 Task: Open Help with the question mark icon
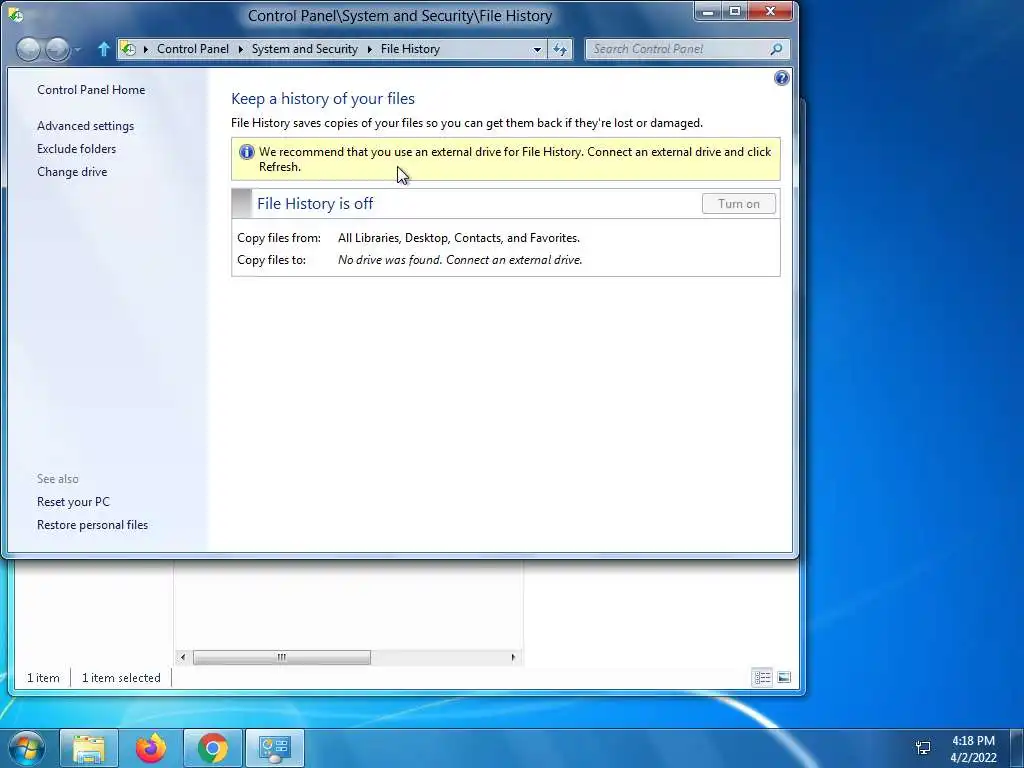[782, 78]
